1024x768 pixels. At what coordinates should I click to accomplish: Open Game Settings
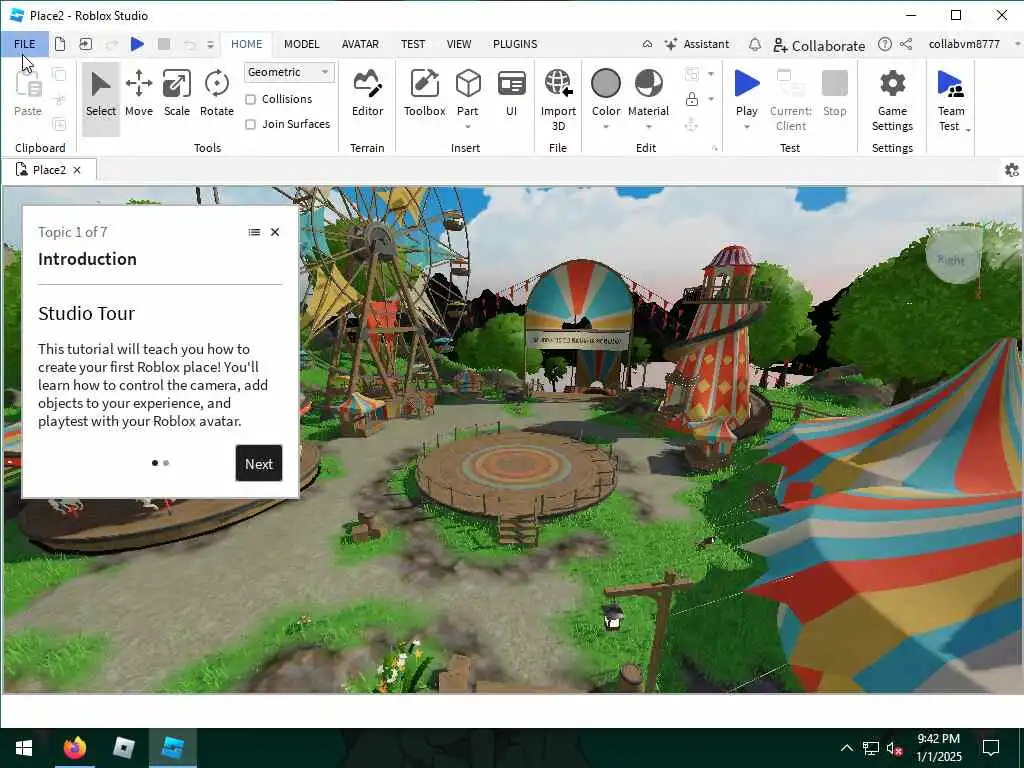point(892,101)
